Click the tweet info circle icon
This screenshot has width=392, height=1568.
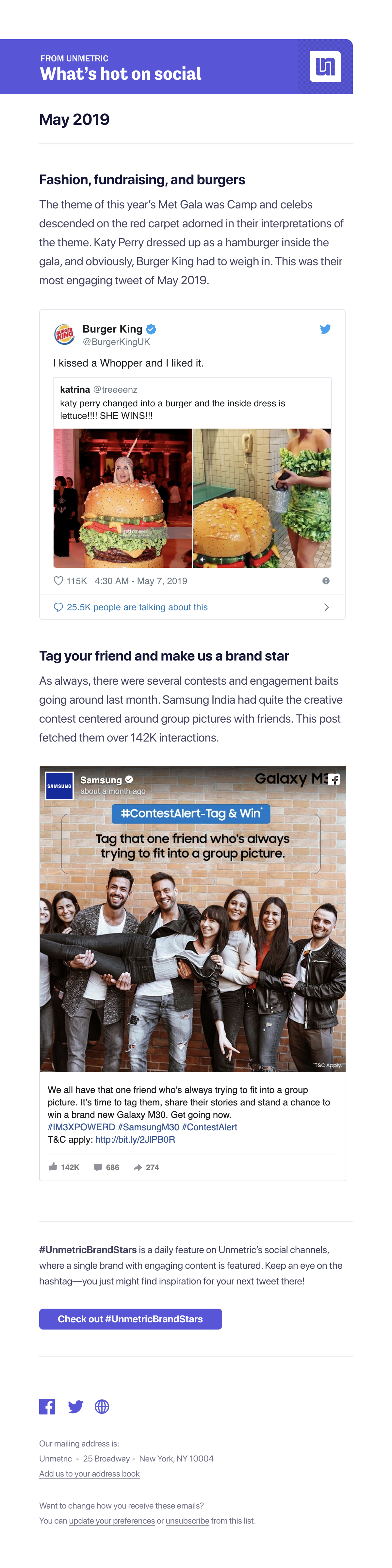point(326,581)
